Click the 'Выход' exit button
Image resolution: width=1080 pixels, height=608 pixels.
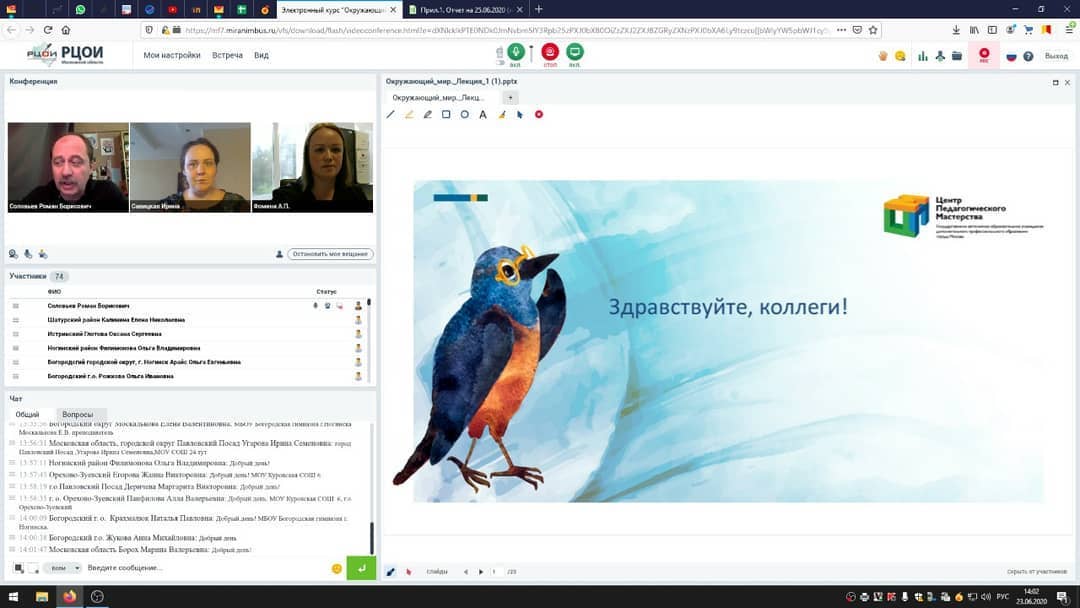click(x=1056, y=56)
